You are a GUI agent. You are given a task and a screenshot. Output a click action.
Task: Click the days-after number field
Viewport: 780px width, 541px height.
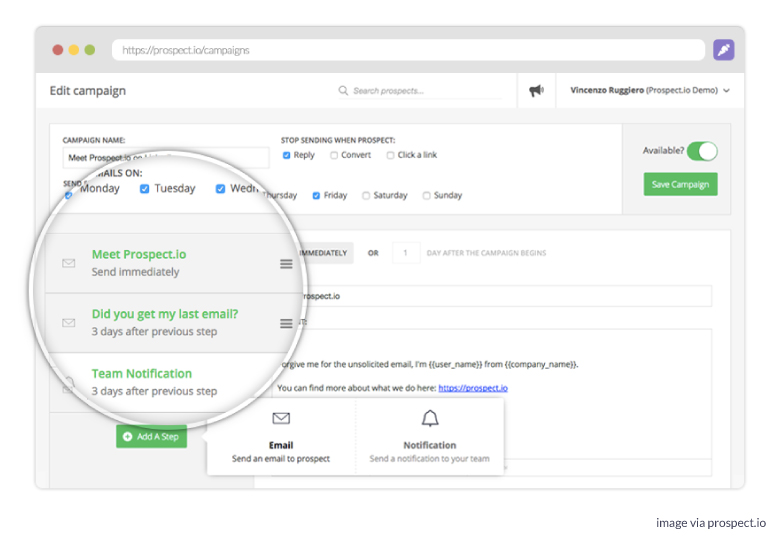point(405,253)
